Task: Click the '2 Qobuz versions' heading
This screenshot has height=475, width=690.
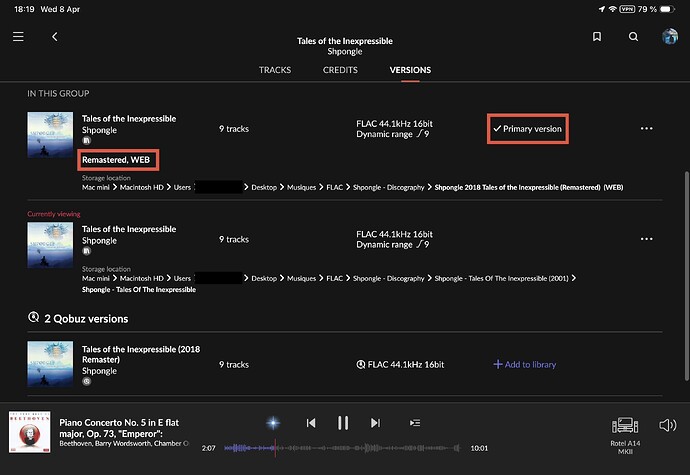Action: (x=86, y=319)
